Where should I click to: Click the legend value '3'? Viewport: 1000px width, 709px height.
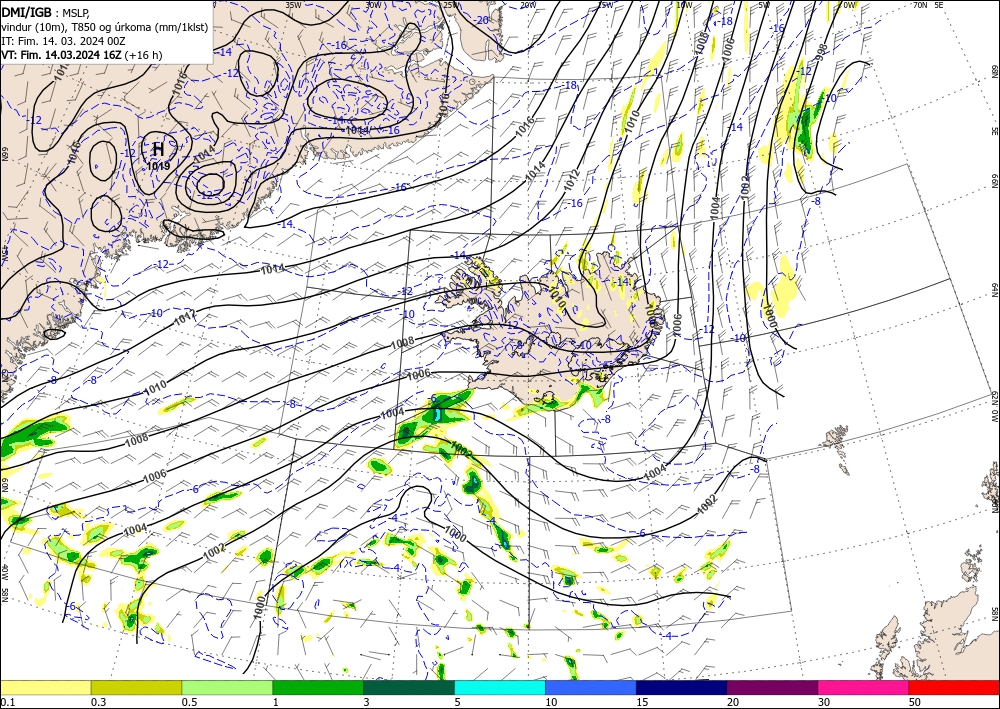pos(367,702)
